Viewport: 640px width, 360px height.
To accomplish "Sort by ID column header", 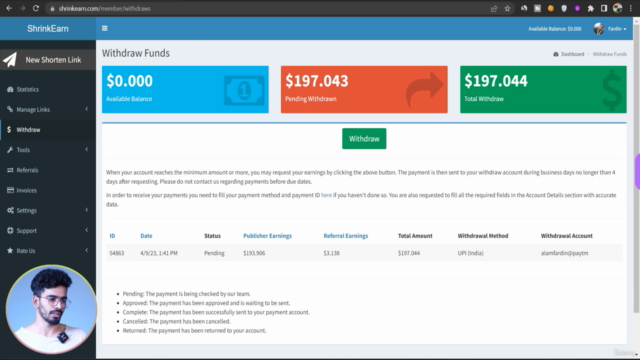I will (112, 236).
